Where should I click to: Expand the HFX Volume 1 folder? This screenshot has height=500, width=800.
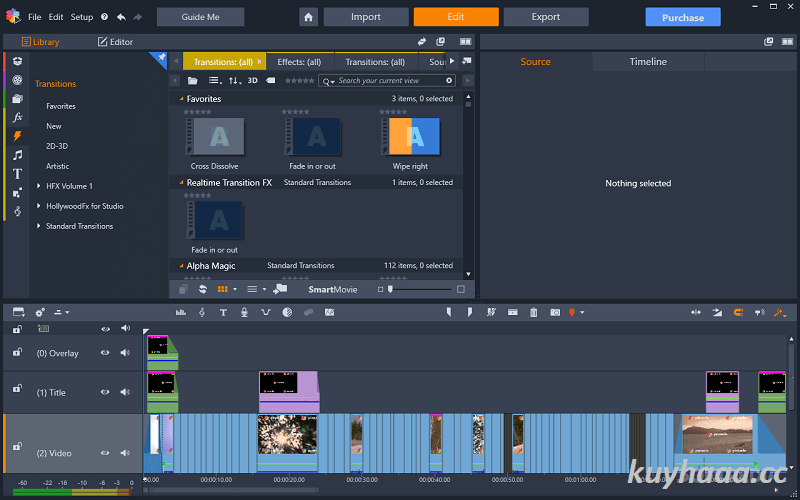39,186
